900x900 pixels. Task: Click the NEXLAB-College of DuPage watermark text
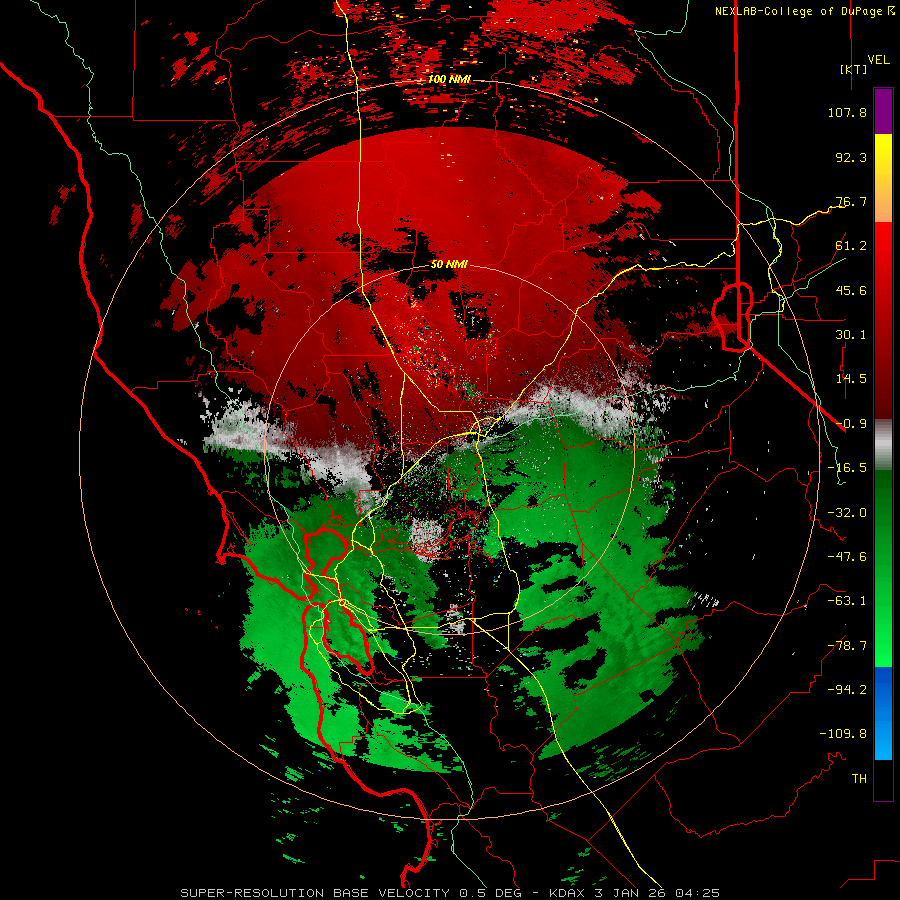[x=804, y=11]
